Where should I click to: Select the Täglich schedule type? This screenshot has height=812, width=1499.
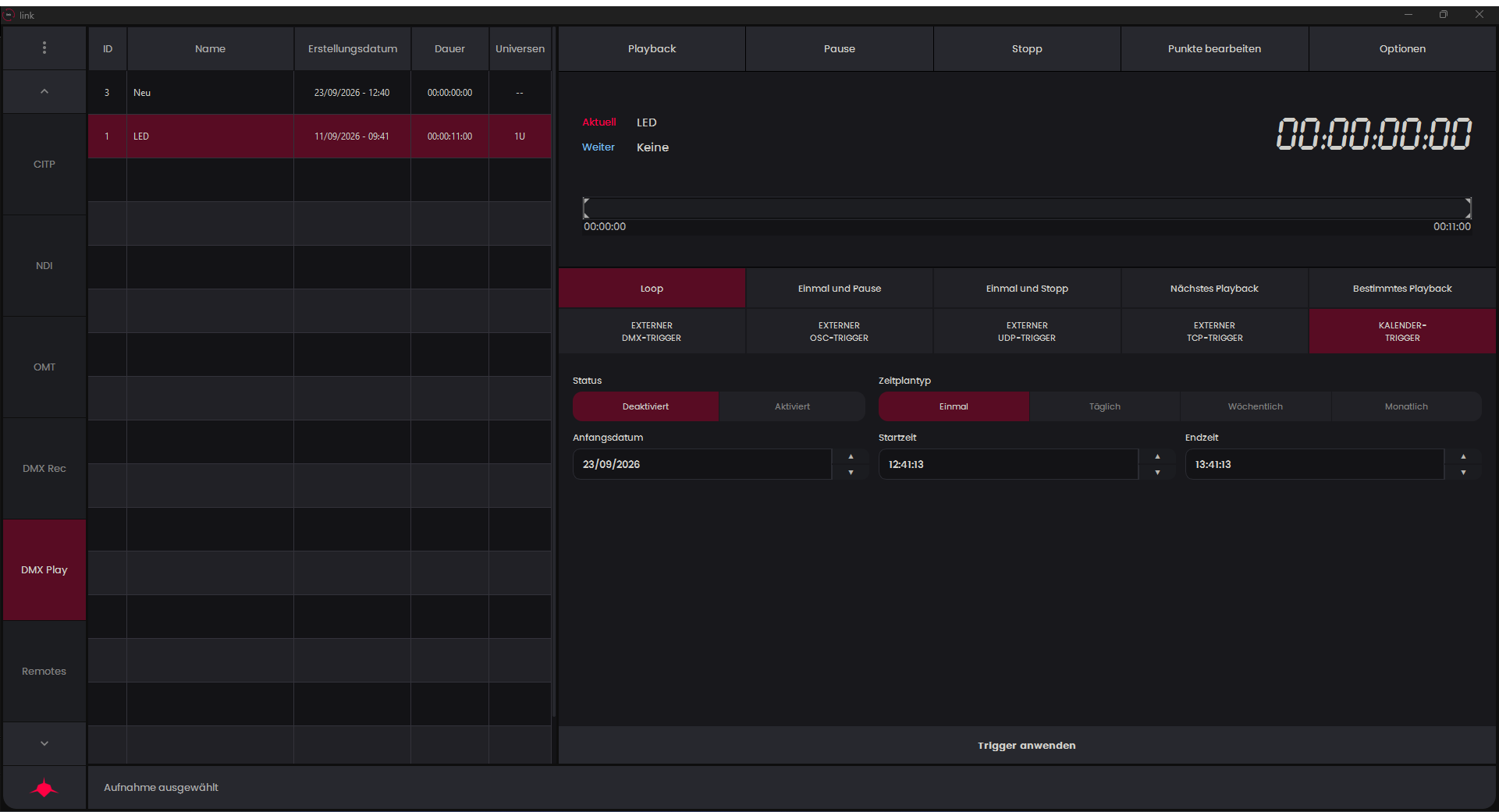click(x=1104, y=406)
